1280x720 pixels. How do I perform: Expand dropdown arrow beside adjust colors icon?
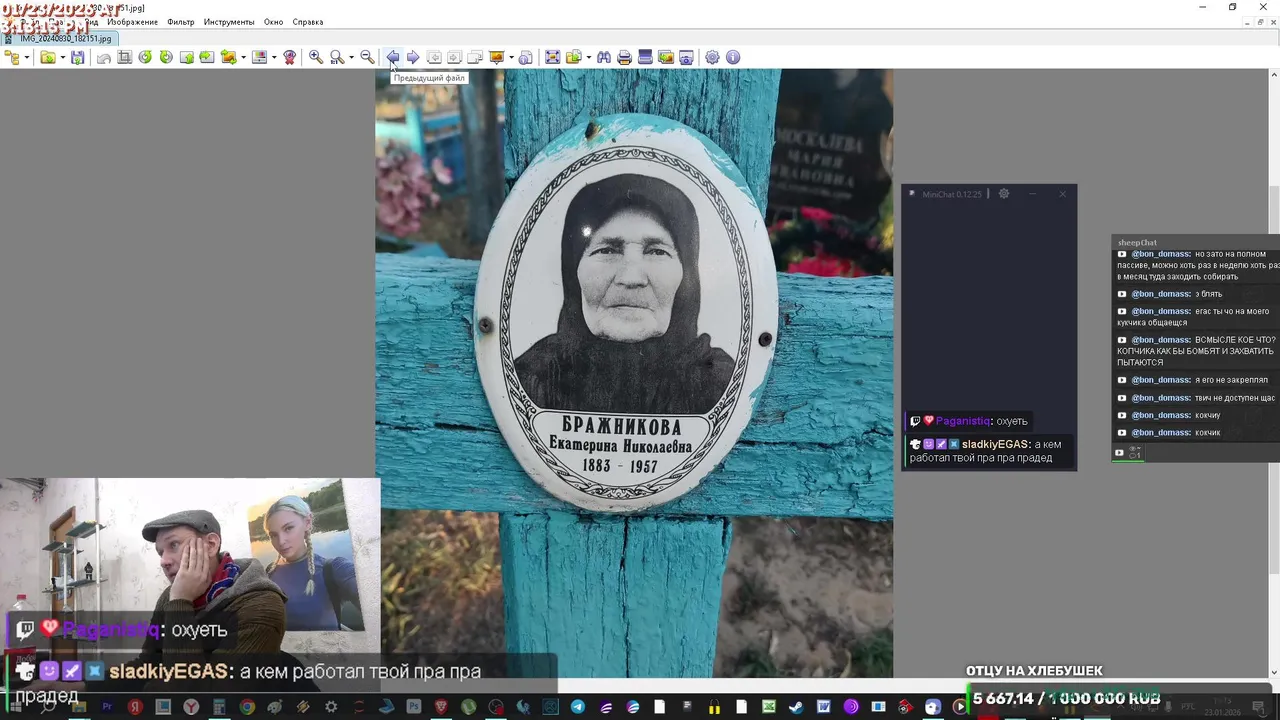[274, 57]
